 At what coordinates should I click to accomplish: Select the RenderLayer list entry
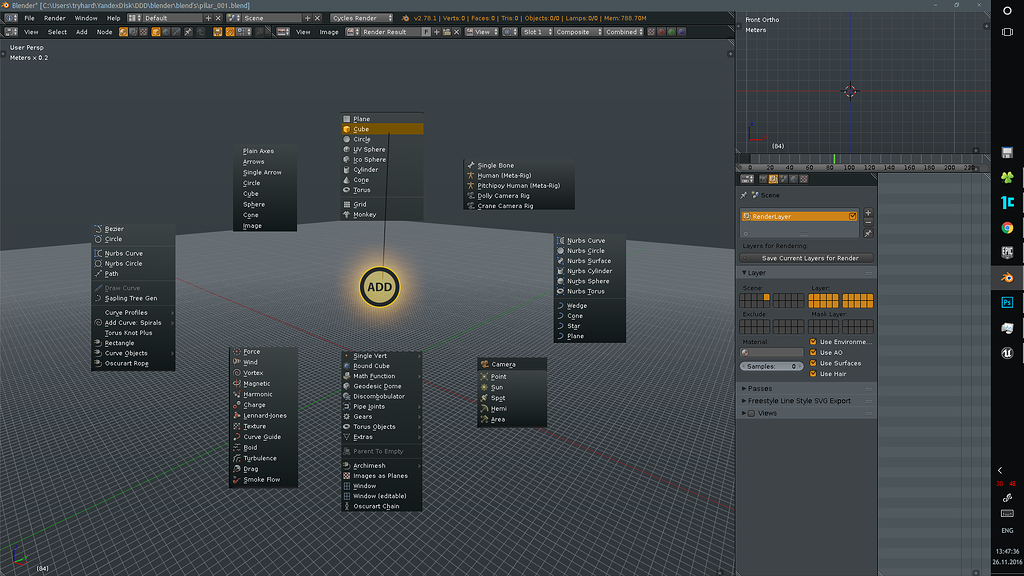(x=799, y=216)
